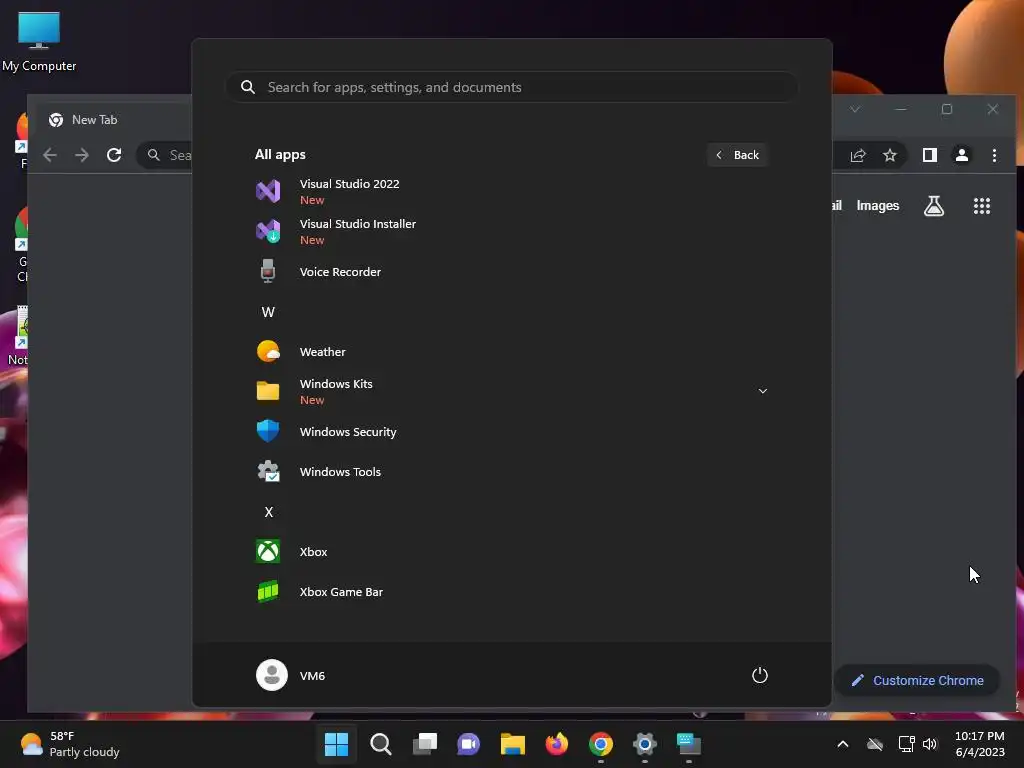Screen dimensions: 1024x768
Task: Click the All apps heading text
Action: (280, 155)
